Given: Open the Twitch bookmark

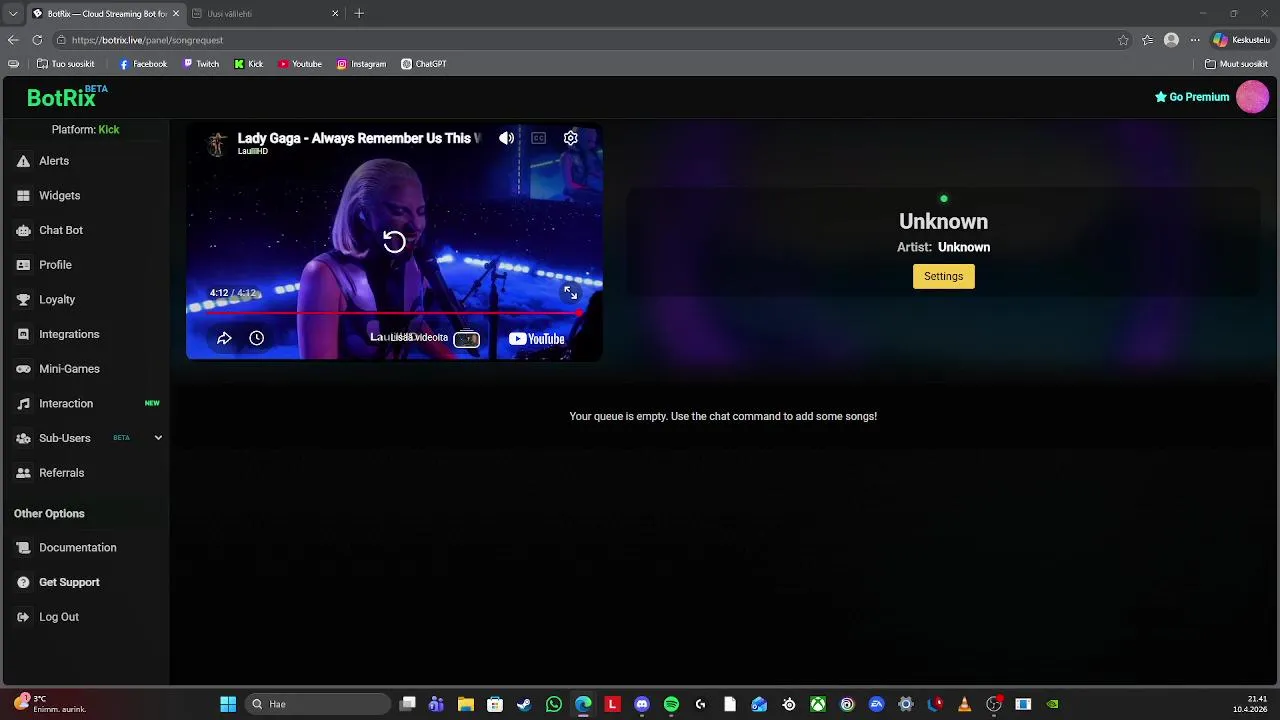Looking at the screenshot, I should click(201, 64).
